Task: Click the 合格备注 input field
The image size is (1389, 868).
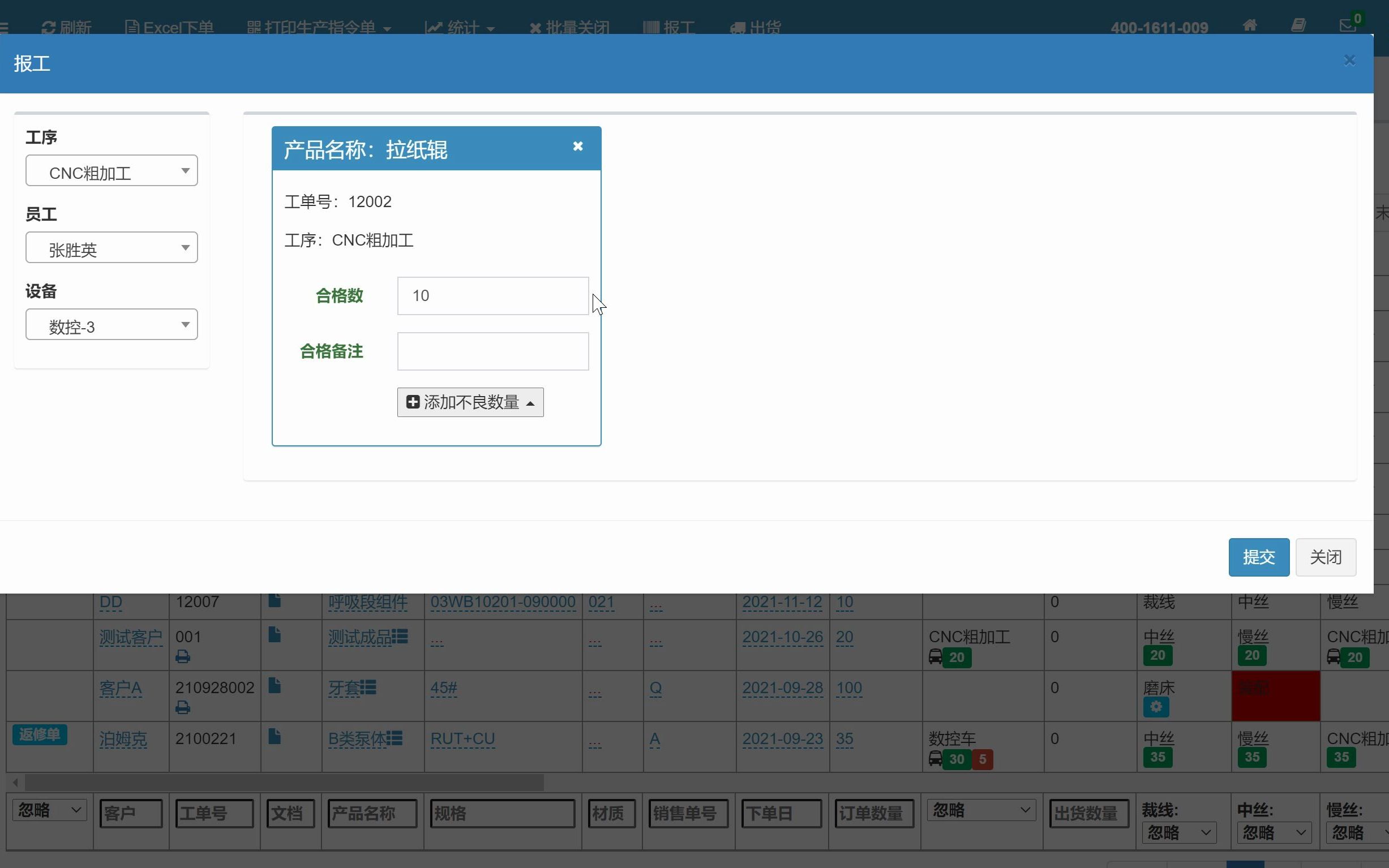Action: [x=492, y=351]
